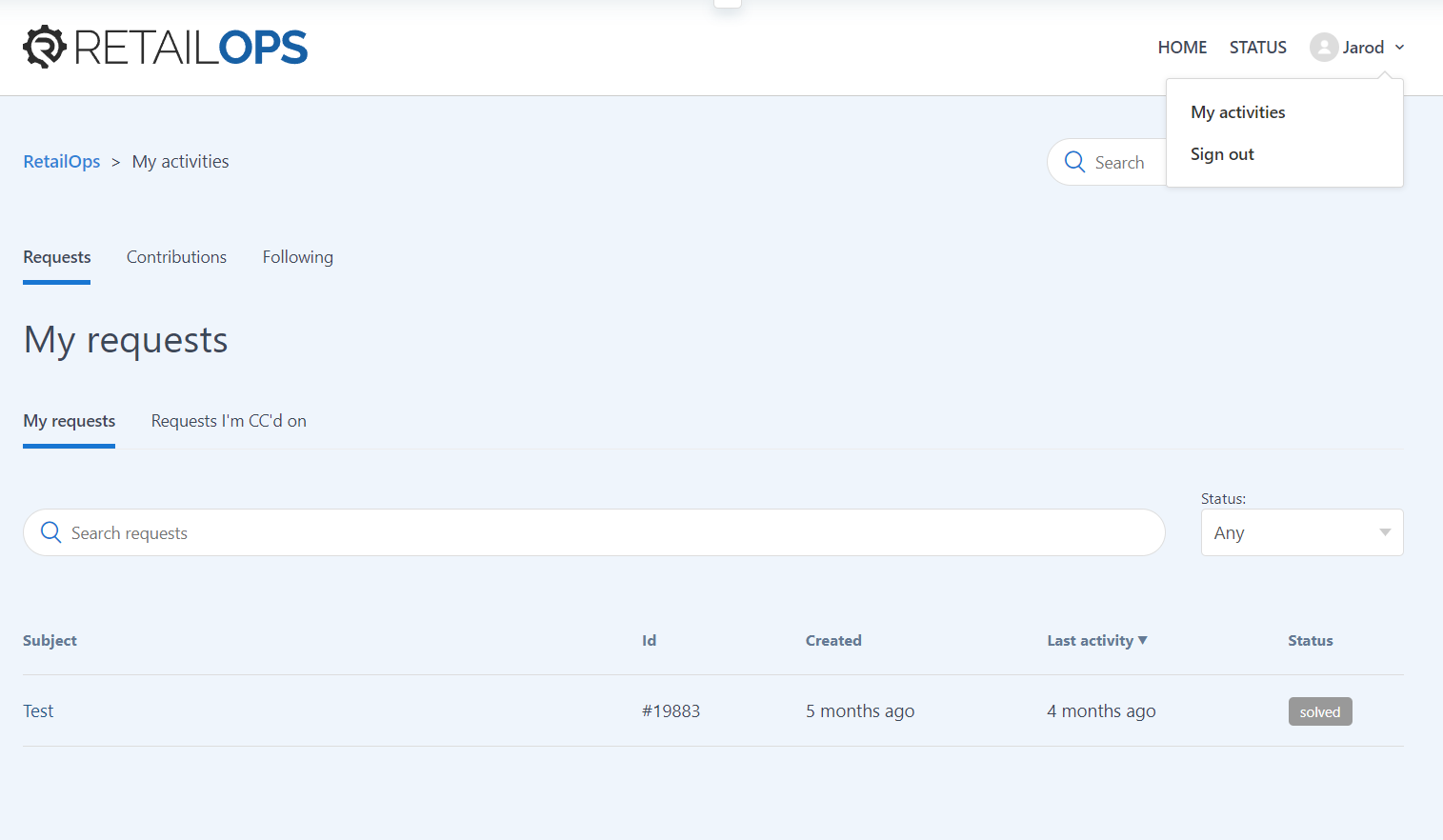
Task: Click the Id column header
Action: [x=649, y=641]
